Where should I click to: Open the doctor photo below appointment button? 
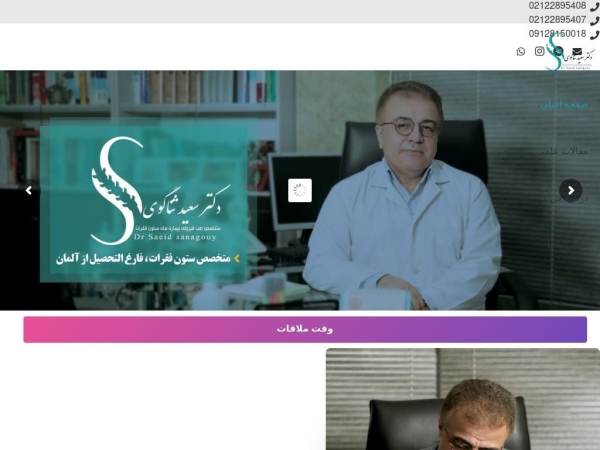(x=463, y=399)
